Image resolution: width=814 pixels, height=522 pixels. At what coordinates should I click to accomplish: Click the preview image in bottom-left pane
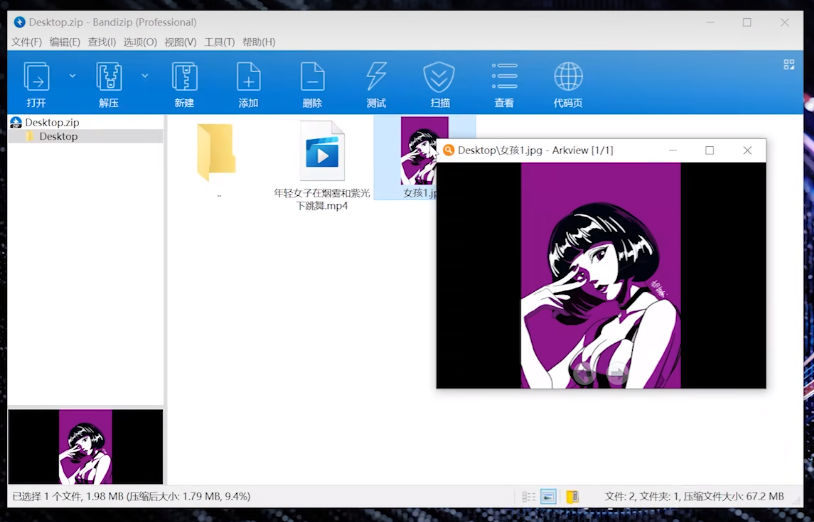(86, 447)
